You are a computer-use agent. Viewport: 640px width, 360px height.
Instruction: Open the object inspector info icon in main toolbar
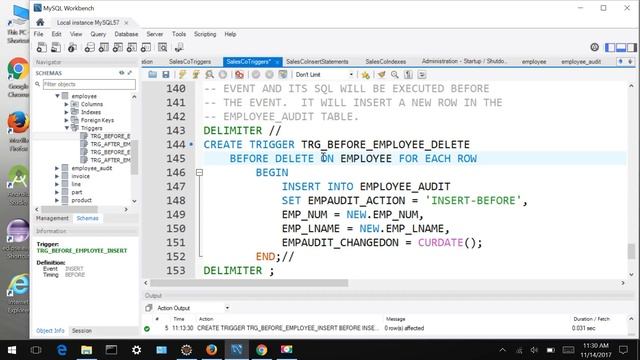[72, 48]
